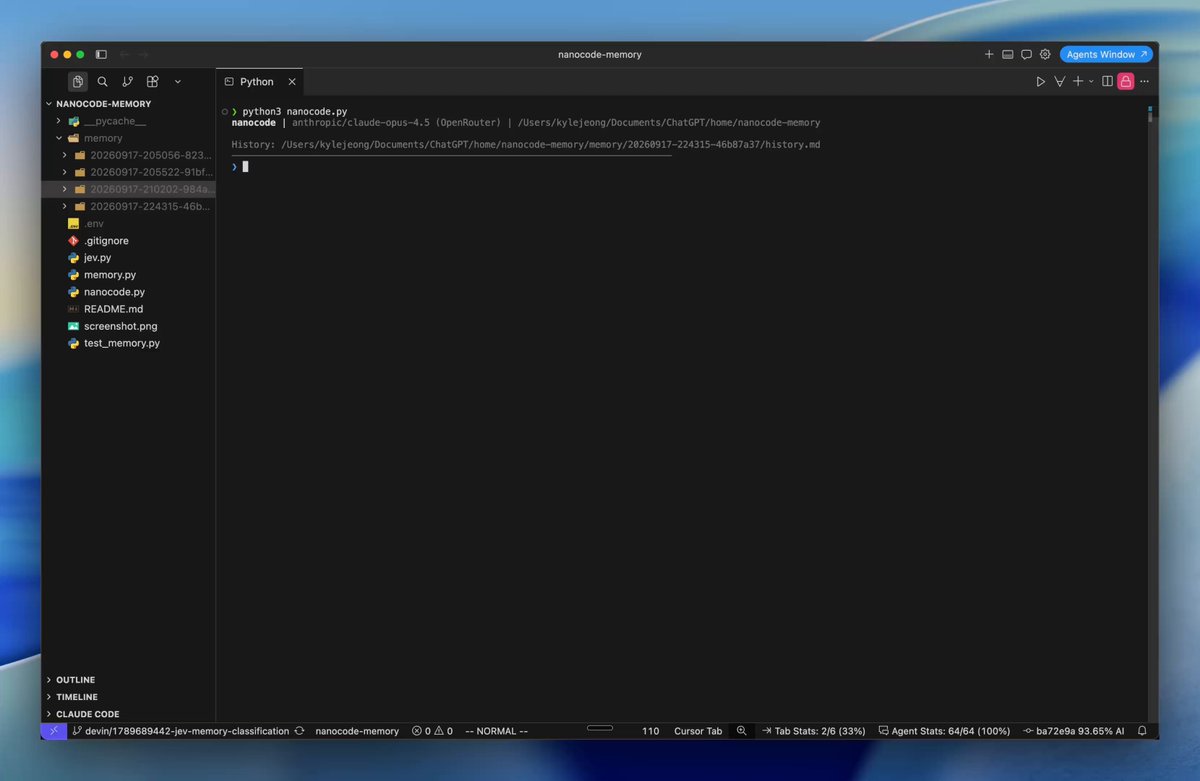Run with the play triangle icon

[1041, 82]
